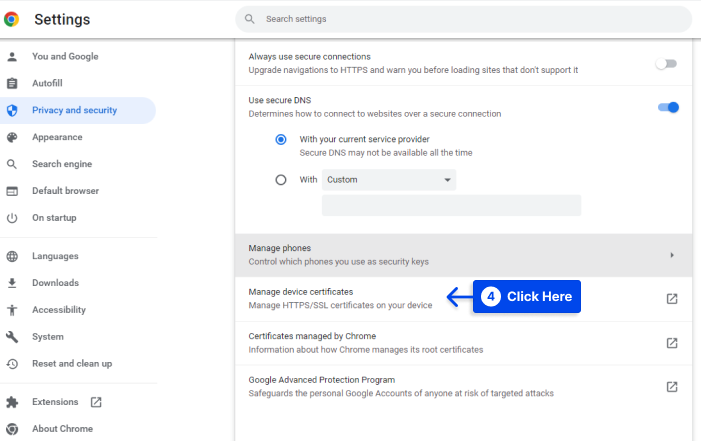Click the custom DNS provider text field
Screen dimensions: 701x441
click(x=452, y=206)
